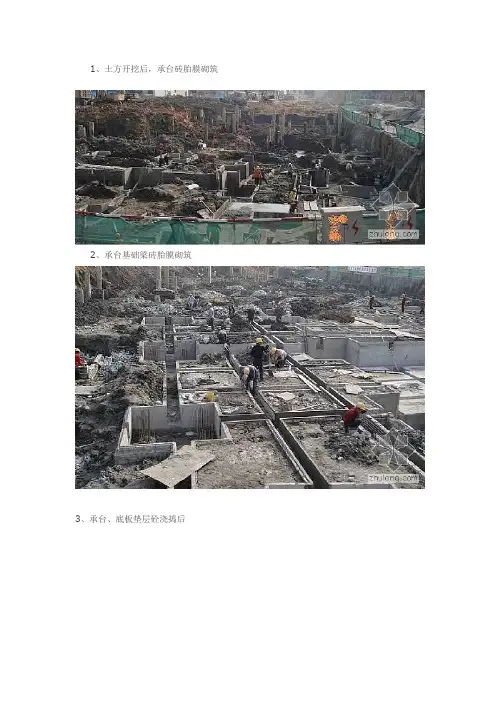Click the red-clothed worker at the second photo's left edge
This screenshot has width=496, height=702.
79,360
